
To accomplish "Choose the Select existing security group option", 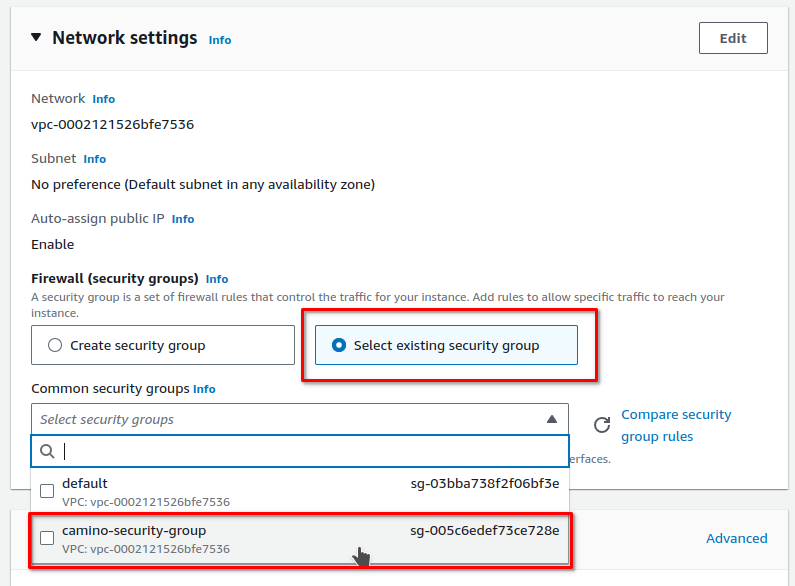I will click(x=339, y=345).
